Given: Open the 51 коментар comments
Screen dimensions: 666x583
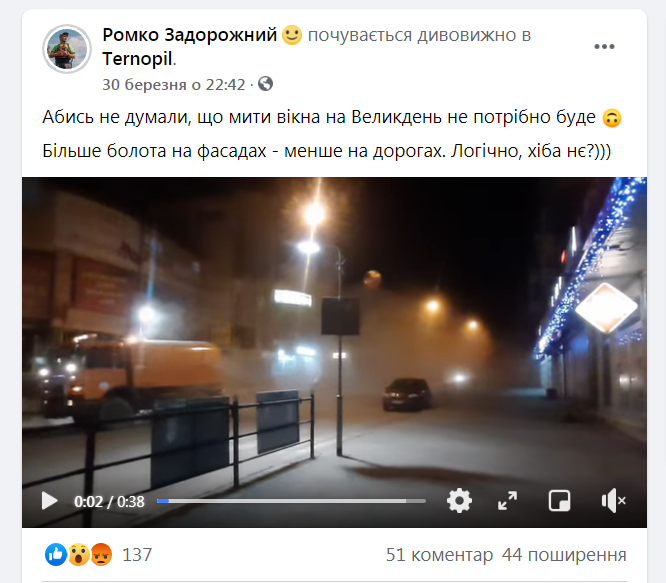Looking at the screenshot, I should 439,555.
